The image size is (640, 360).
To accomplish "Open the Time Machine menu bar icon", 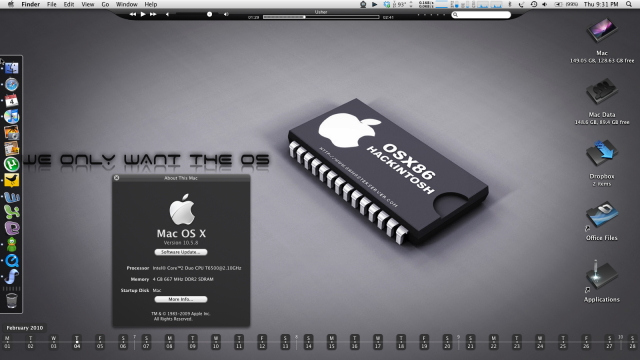I will pyautogui.click(x=533, y=4).
